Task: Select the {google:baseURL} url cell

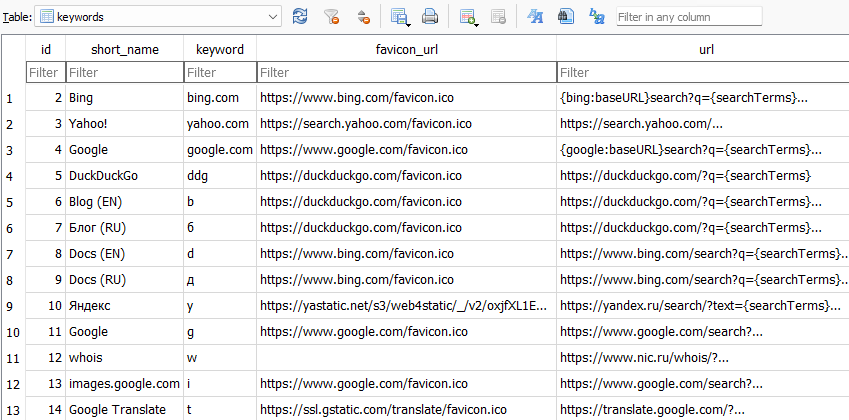Action: pos(703,150)
